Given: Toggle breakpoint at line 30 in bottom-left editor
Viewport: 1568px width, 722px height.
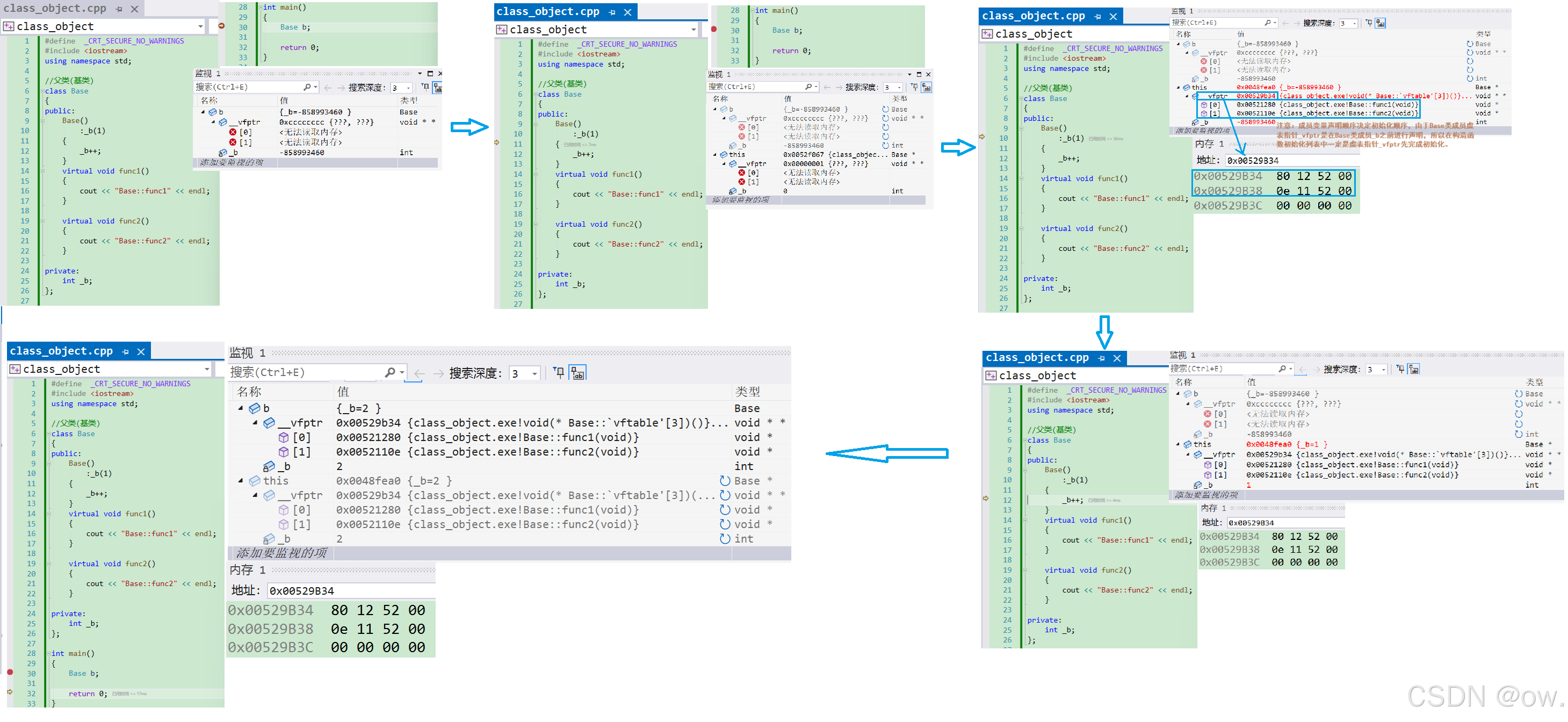Looking at the screenshot, I should [x=10, y=672].
